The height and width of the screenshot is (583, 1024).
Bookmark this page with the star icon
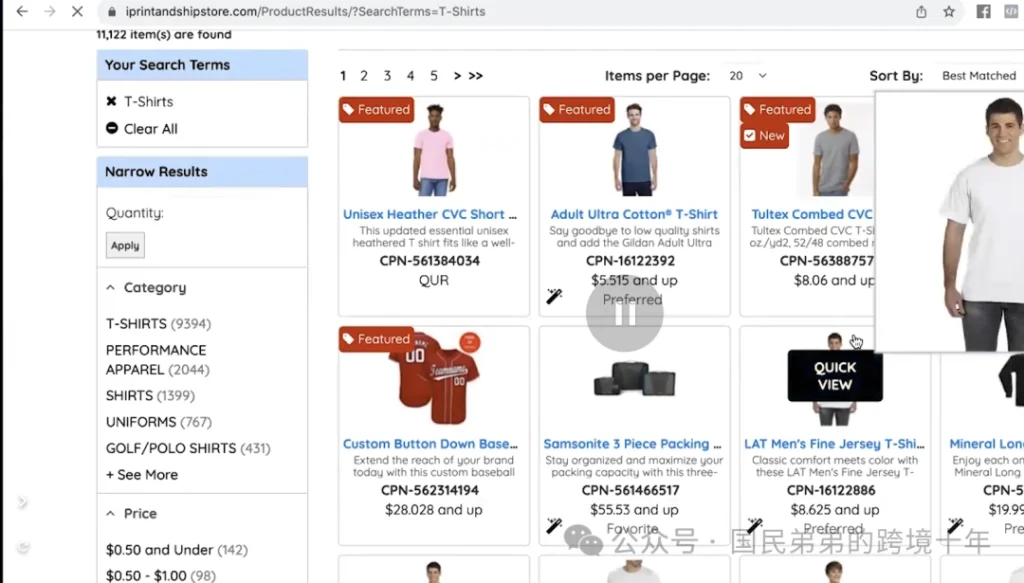click(x=948, y=12)
